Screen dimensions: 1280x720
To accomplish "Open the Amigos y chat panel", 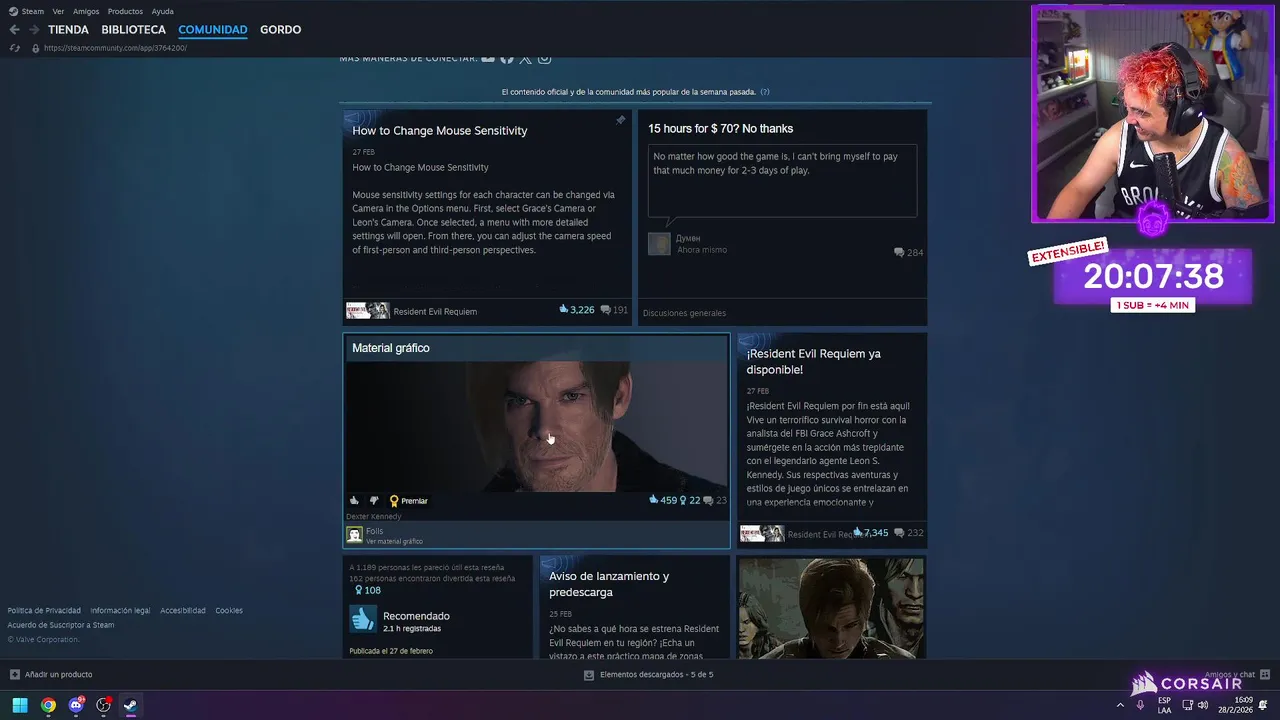I will pyautogui.click(x=1237, y=674).
